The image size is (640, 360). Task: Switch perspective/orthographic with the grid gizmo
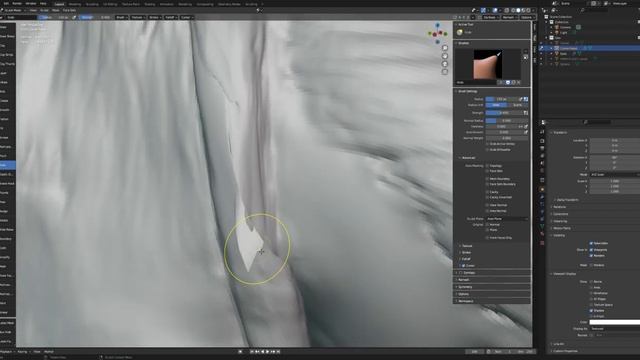click(x=445, y=71)
